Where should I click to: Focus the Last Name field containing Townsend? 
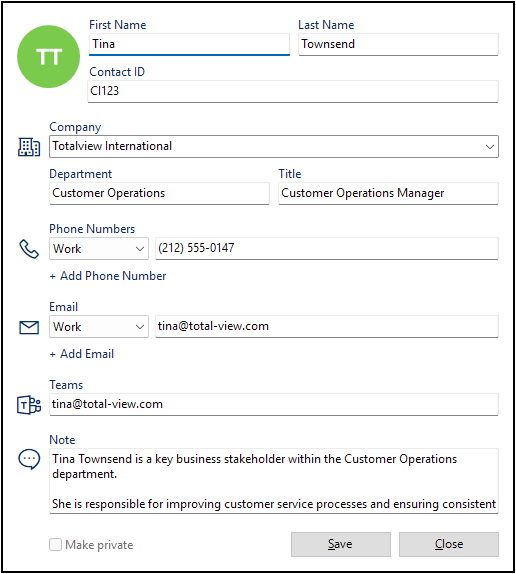[398, 44]
